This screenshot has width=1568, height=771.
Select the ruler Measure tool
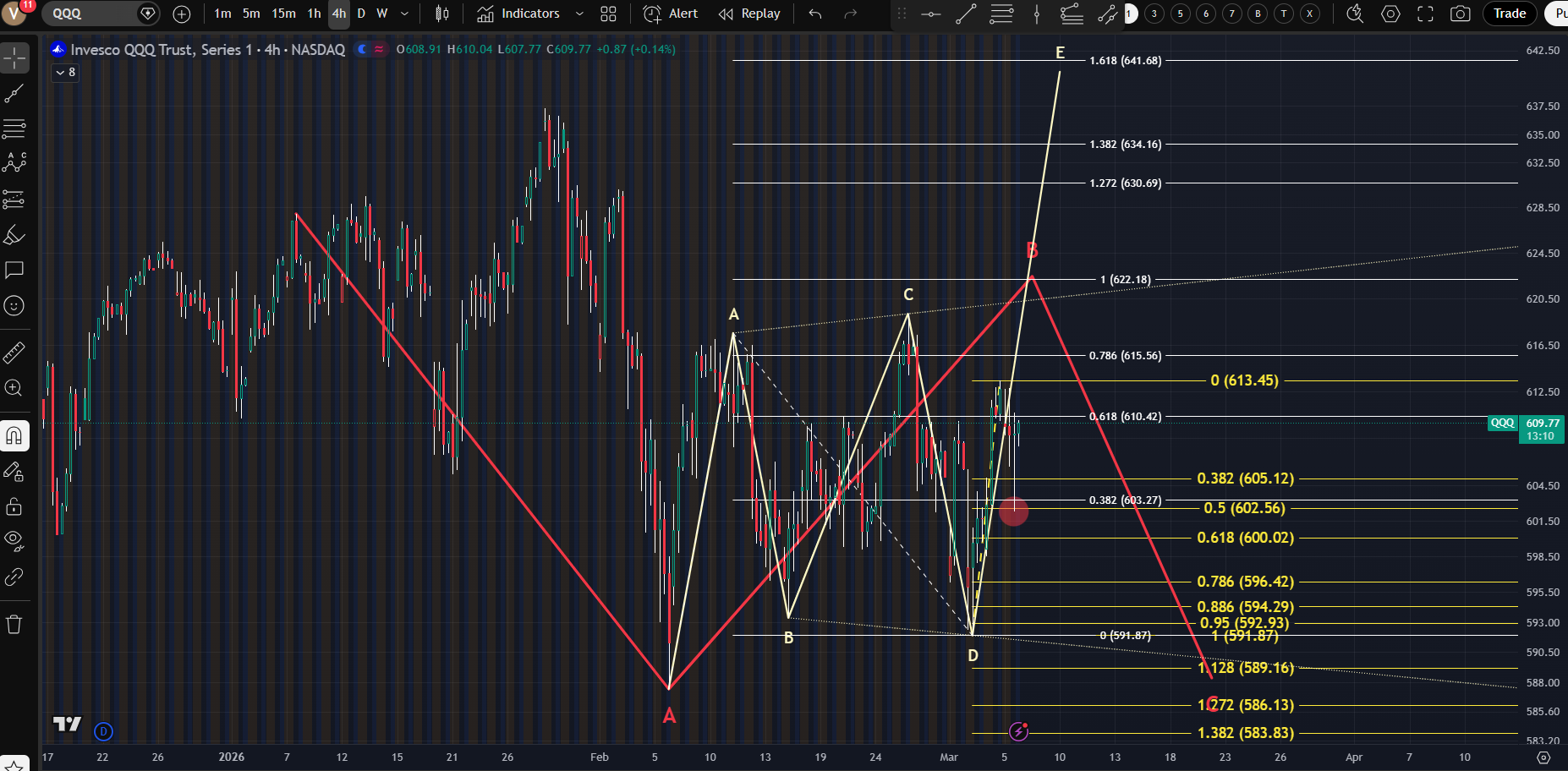[x=14, y=352]
